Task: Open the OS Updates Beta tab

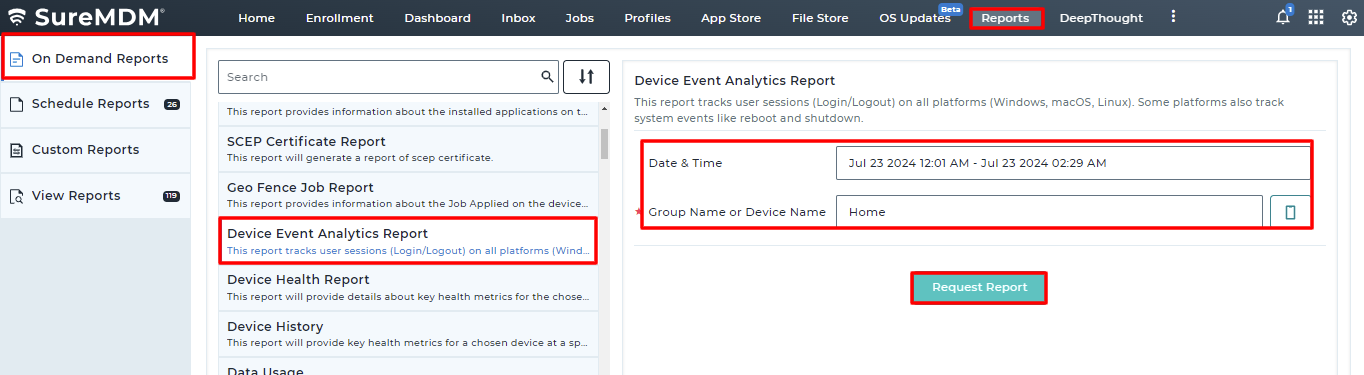Action: pyautogui.click(x=915, y=18)
